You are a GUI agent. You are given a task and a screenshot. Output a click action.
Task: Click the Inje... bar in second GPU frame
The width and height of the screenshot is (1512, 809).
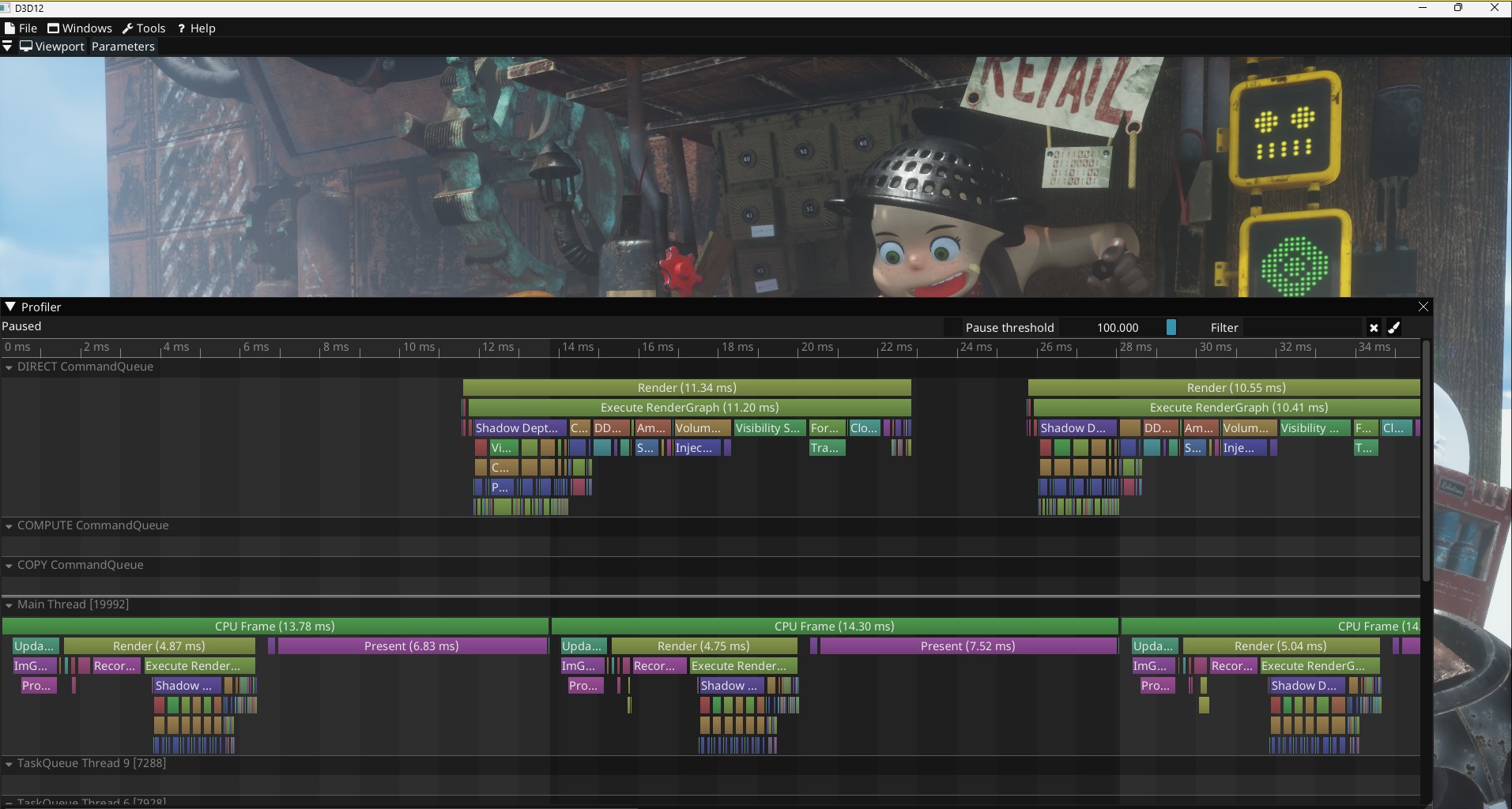(1244, 448)
